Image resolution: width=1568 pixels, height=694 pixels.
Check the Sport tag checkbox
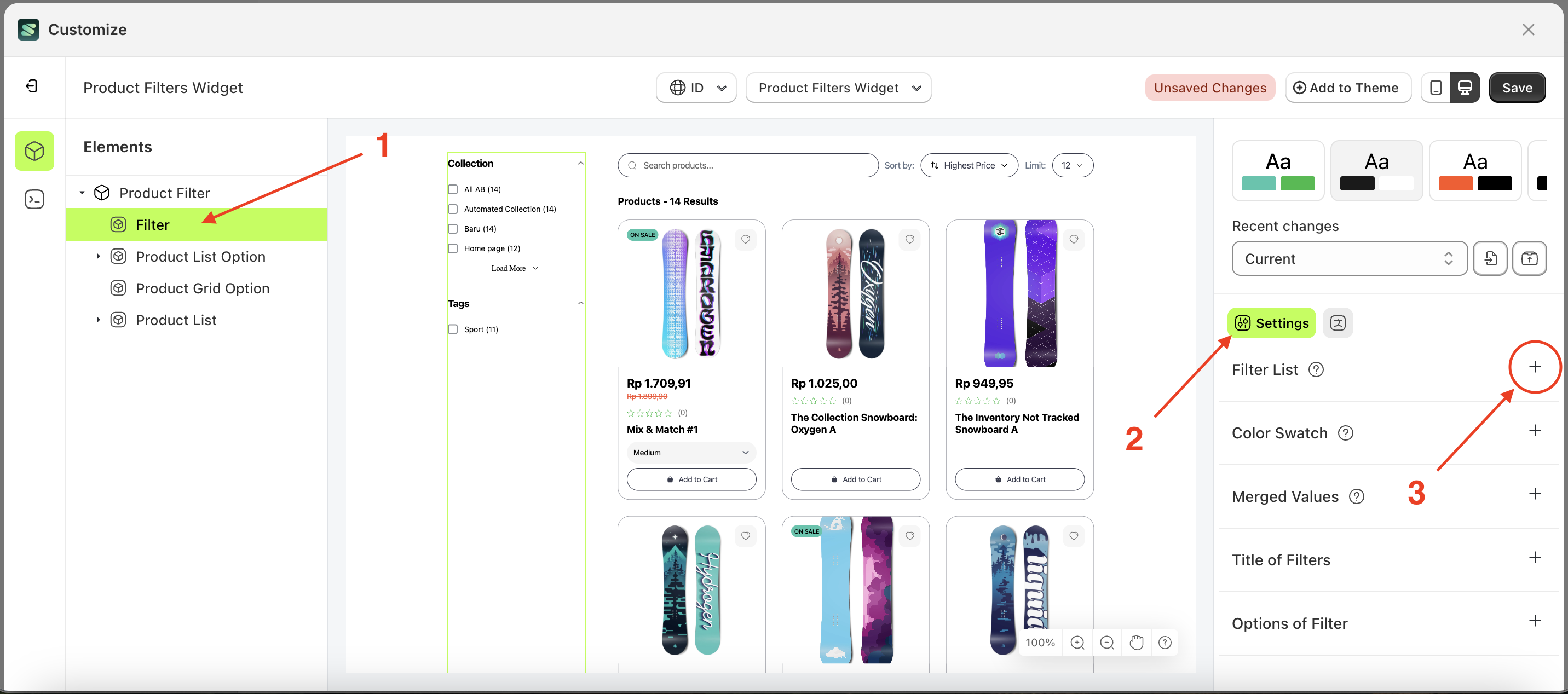tap(452, 329)
